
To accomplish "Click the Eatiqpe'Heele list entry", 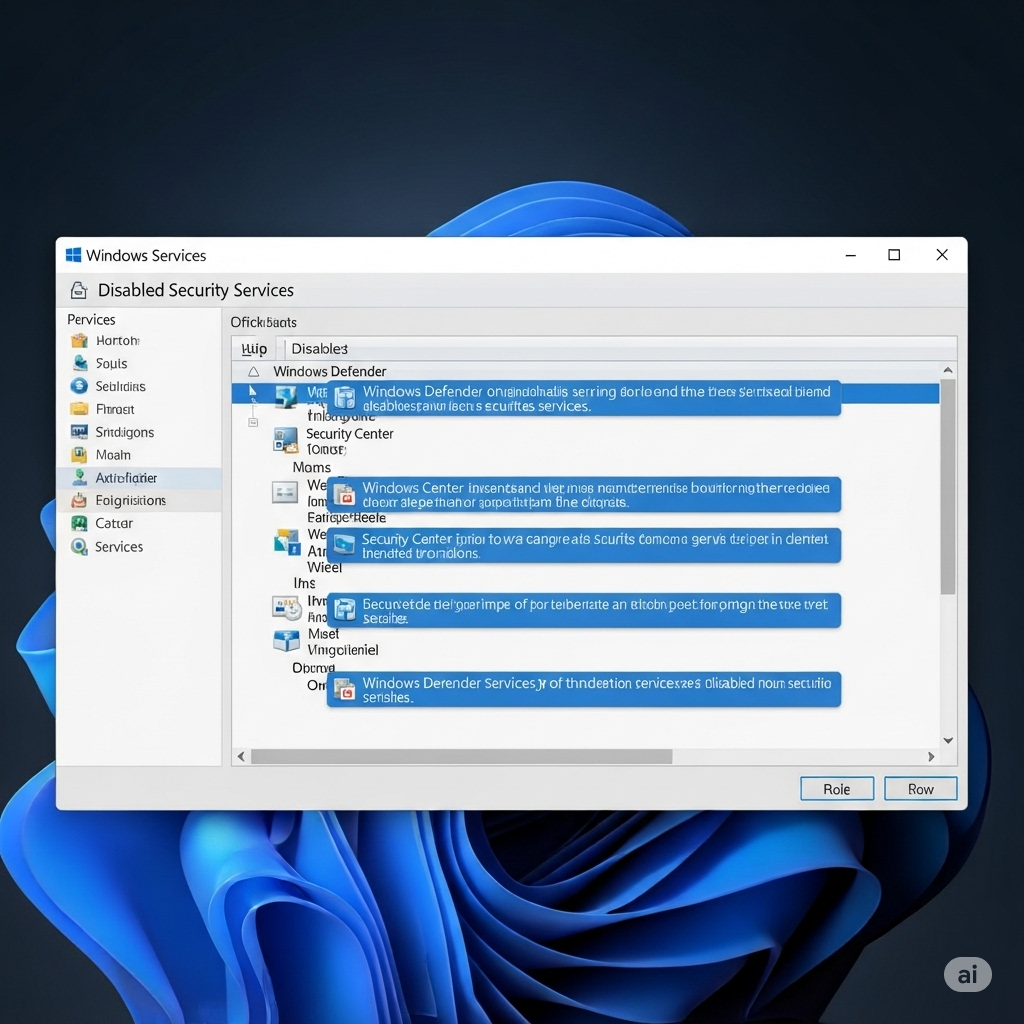I will pyautogui.click(x=346, y=518).
